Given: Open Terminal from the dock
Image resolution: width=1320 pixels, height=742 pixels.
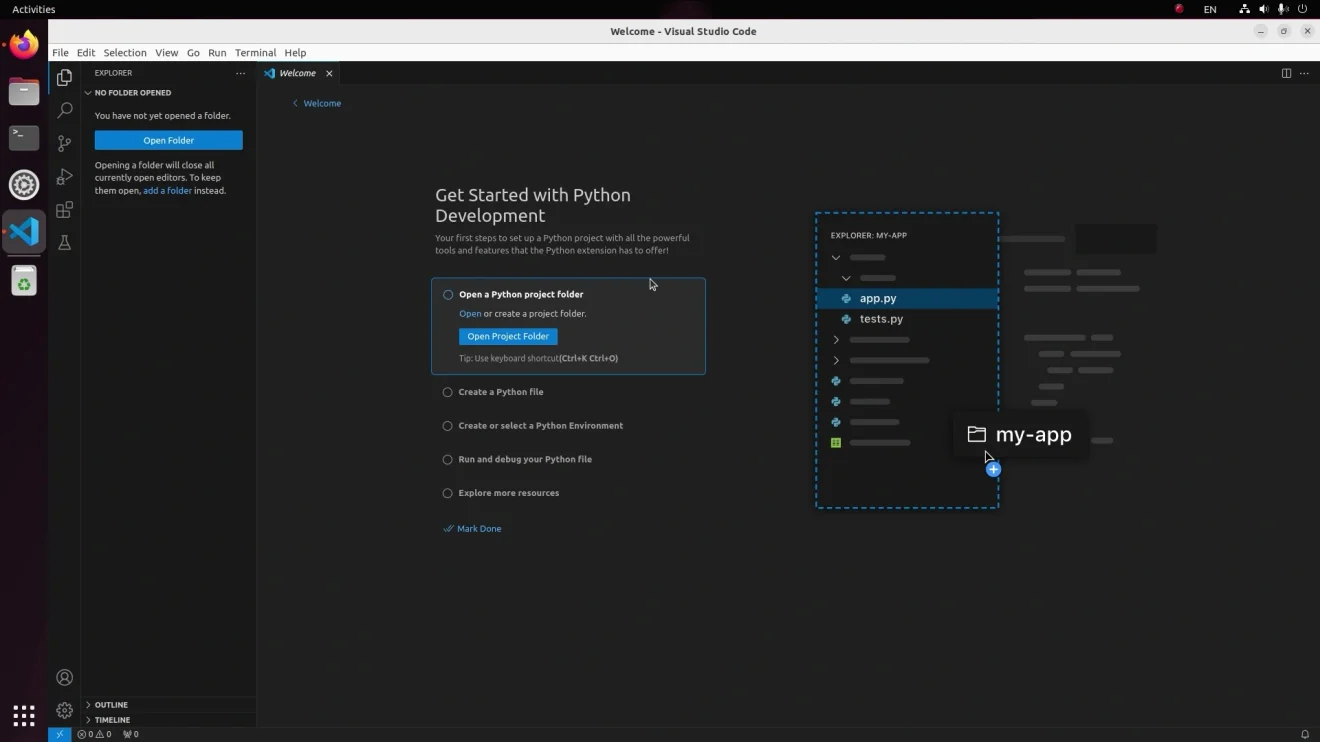Looking at the screenshot, I should coord(24,138).
